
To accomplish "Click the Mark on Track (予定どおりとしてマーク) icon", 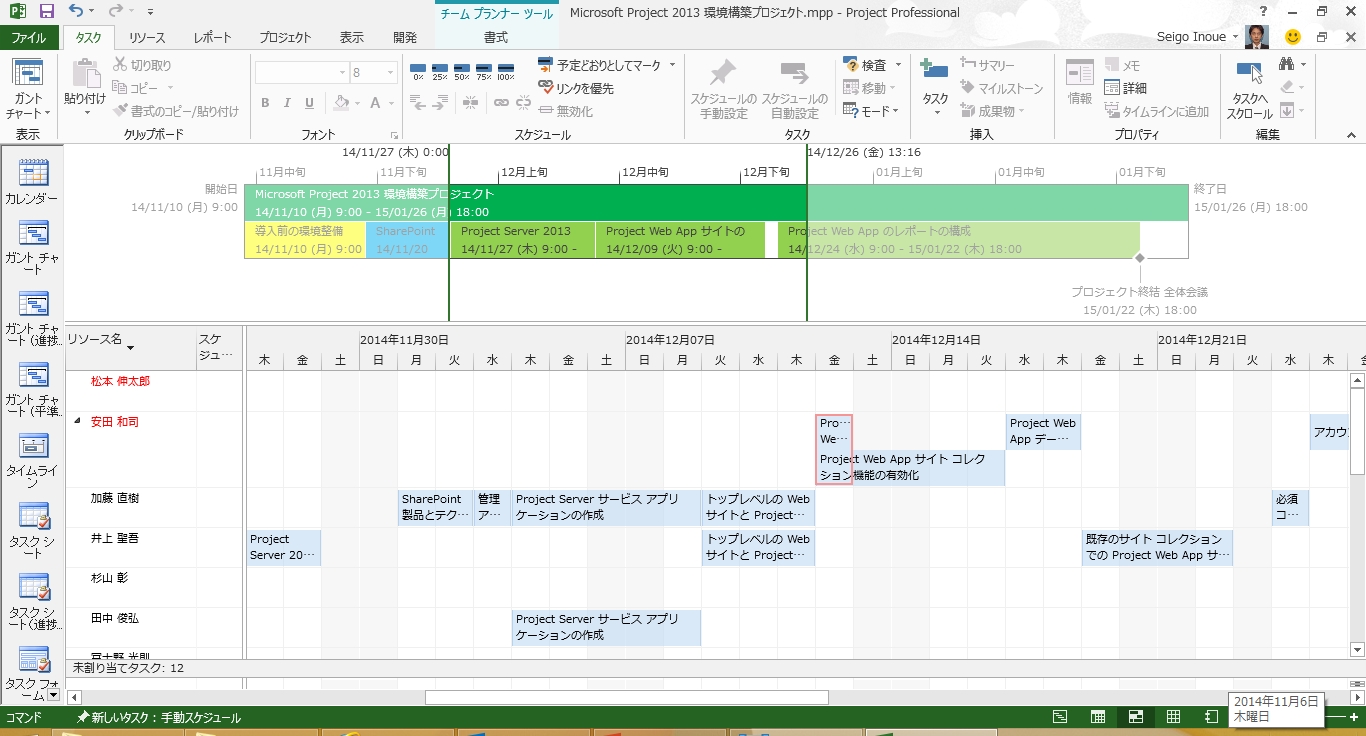I will point(546,65).
